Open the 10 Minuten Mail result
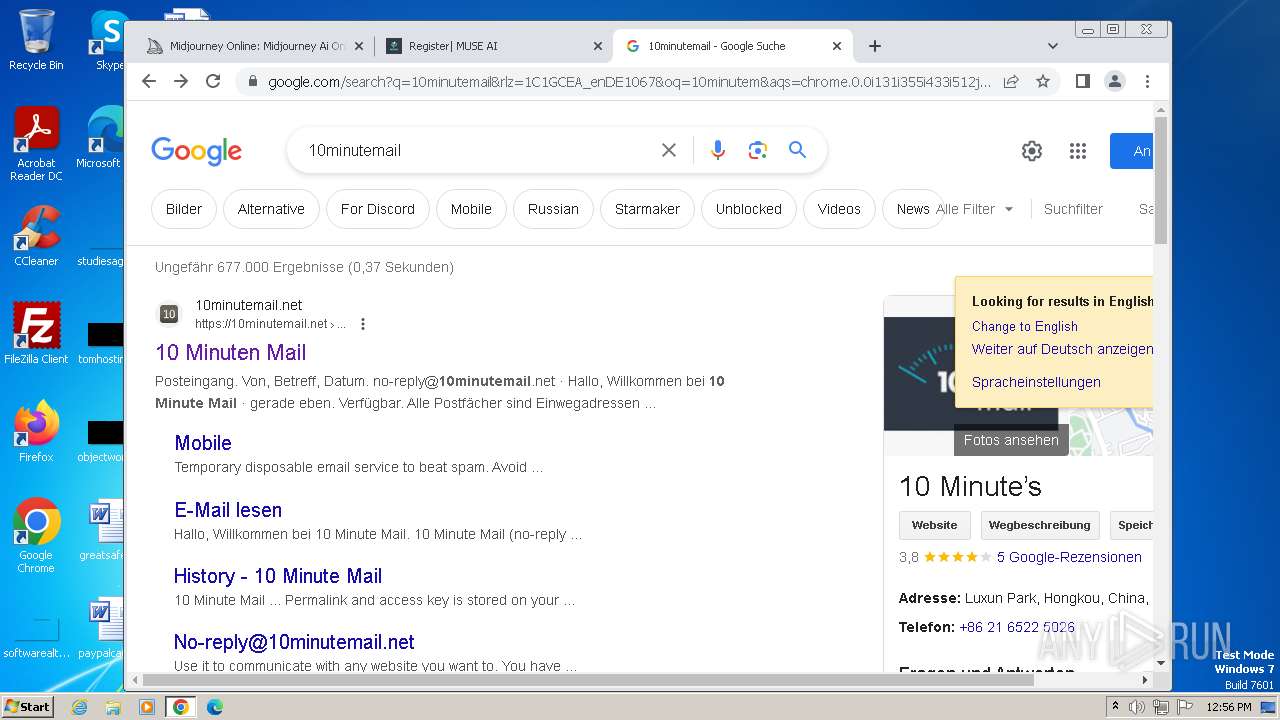This screenshot has height=720, width=1280. tap(231, 352)
